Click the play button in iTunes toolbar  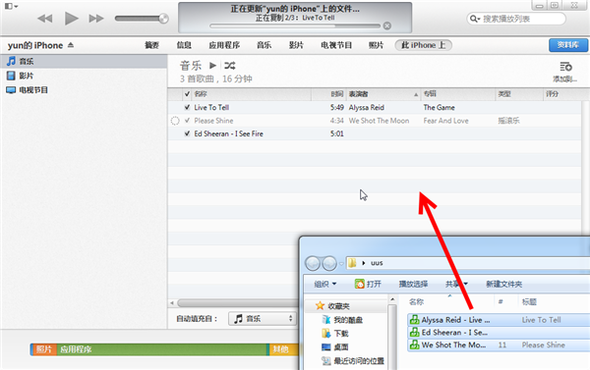[x=71, y=18]
